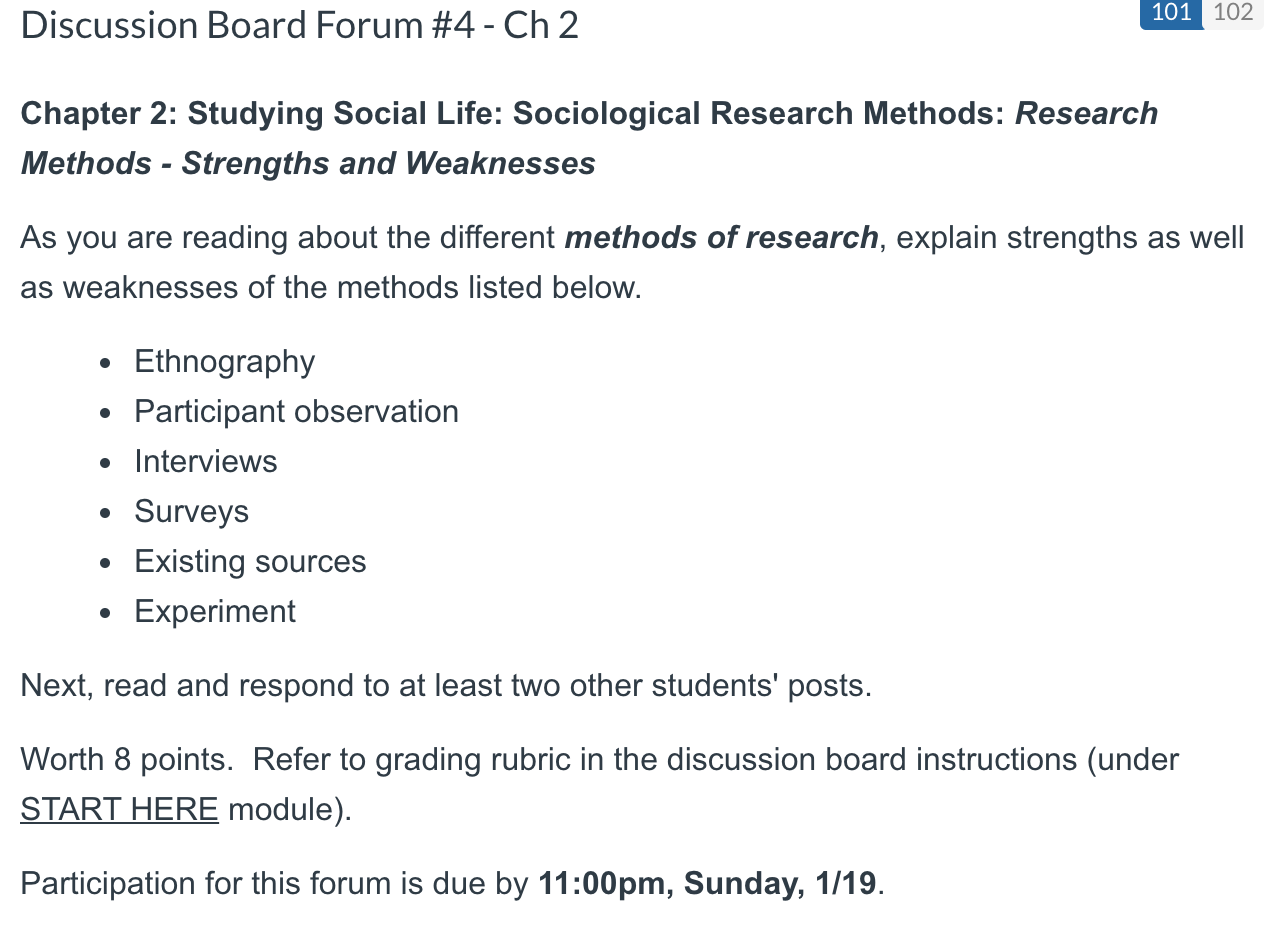Image resolution: width=1280 pixels, height=926 pixels.
Task: Click the total replies badge showing 102
Action: 1232,13
